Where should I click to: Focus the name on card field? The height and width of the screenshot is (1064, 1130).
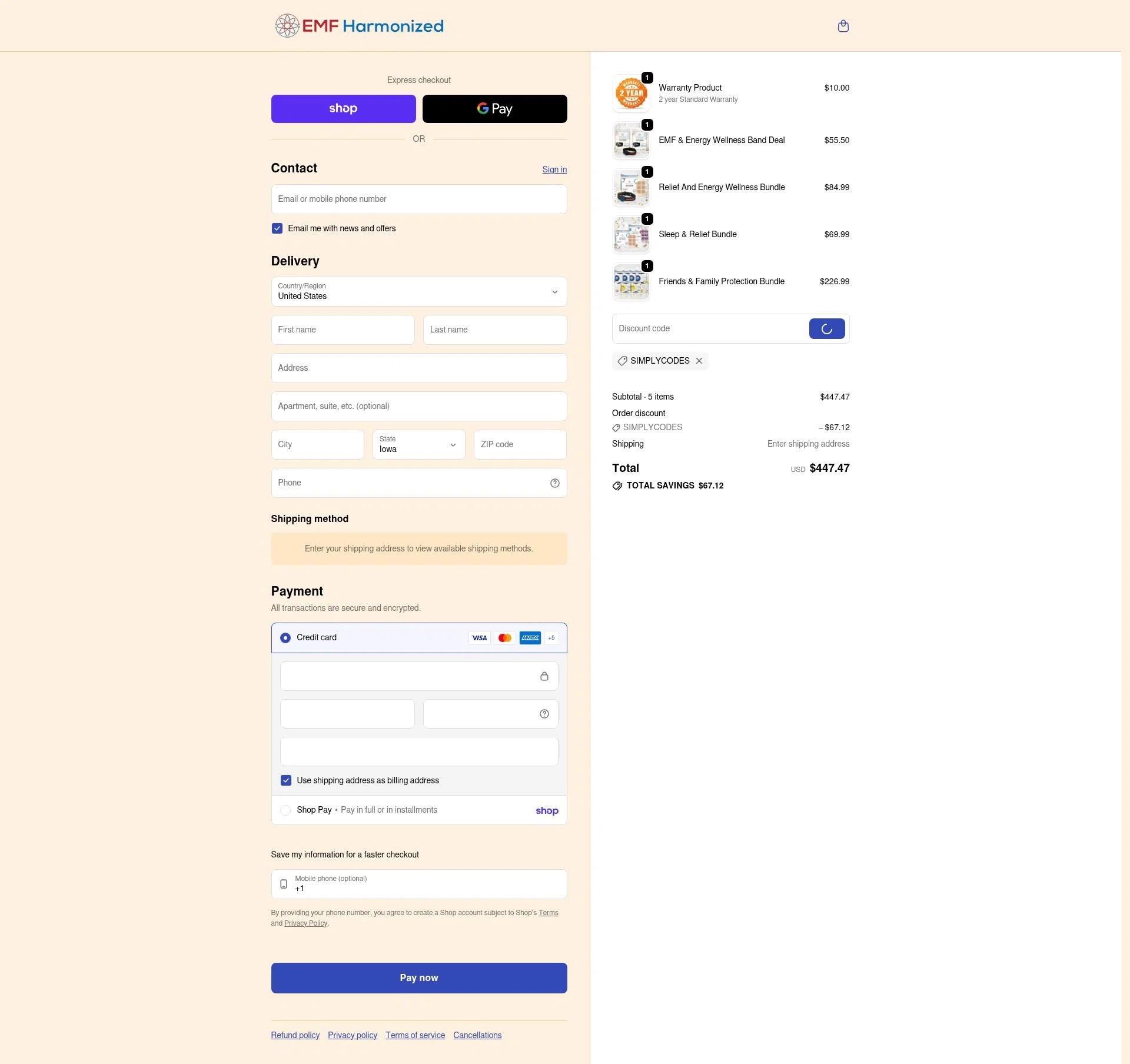[419, 752]
